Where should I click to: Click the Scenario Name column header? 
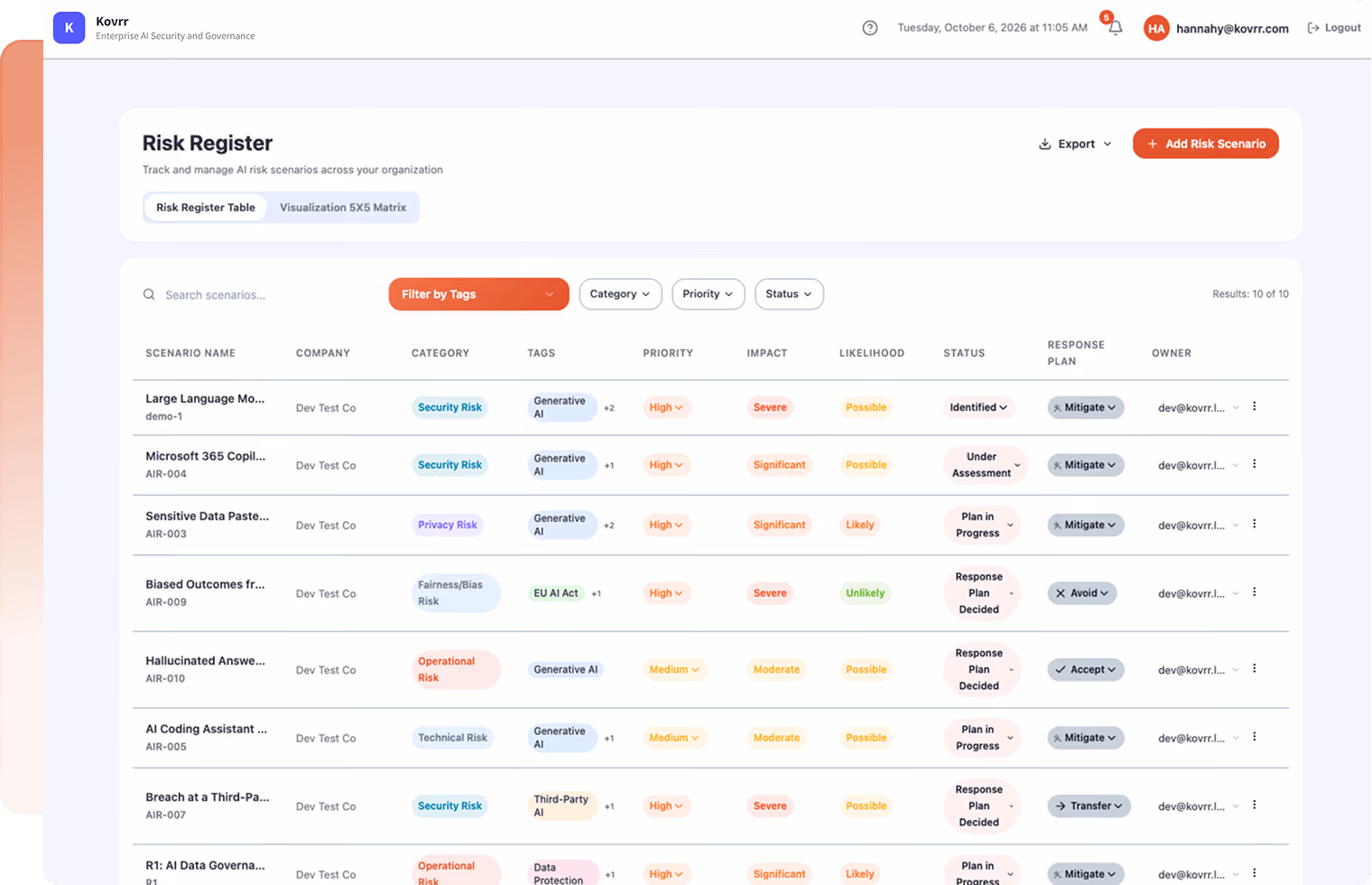(x=190, y=353)
